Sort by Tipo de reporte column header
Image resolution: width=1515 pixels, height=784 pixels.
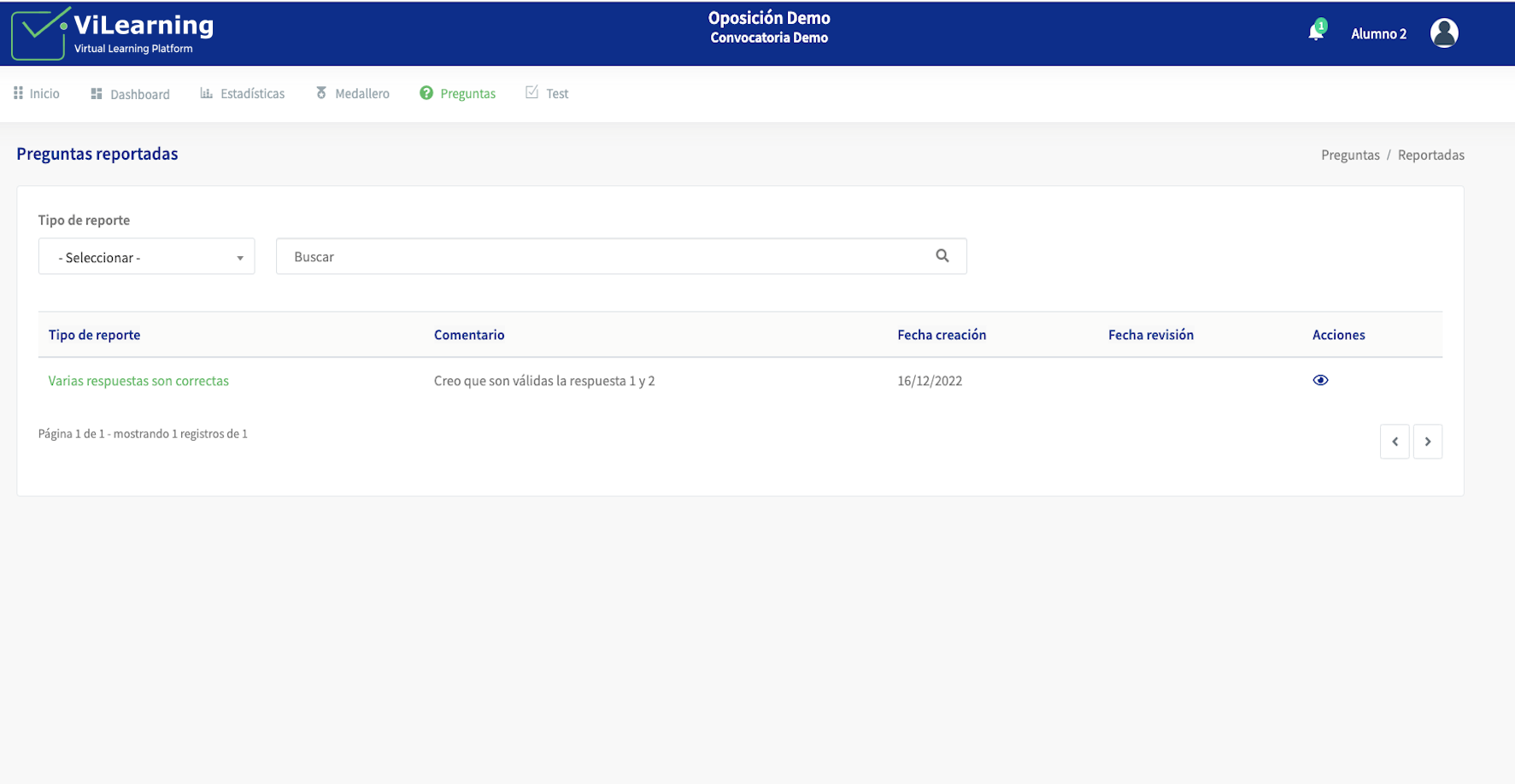94,335
